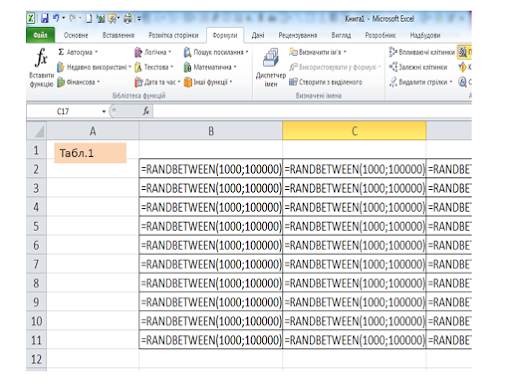Open the Текстова functions book icon
This screenshot has height=382, width=510.
138,67
